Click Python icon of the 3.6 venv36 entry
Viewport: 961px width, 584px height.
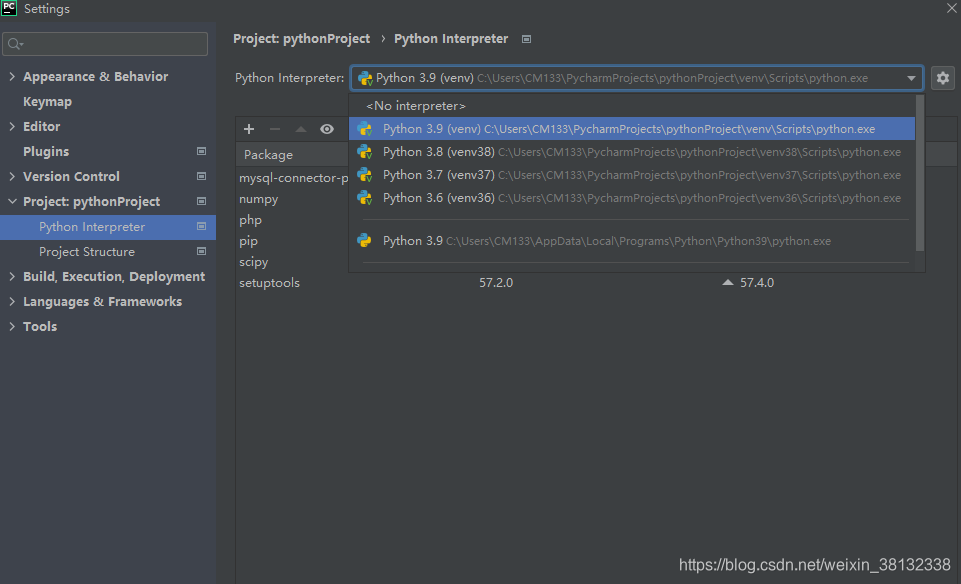click(x=365, y=198)
